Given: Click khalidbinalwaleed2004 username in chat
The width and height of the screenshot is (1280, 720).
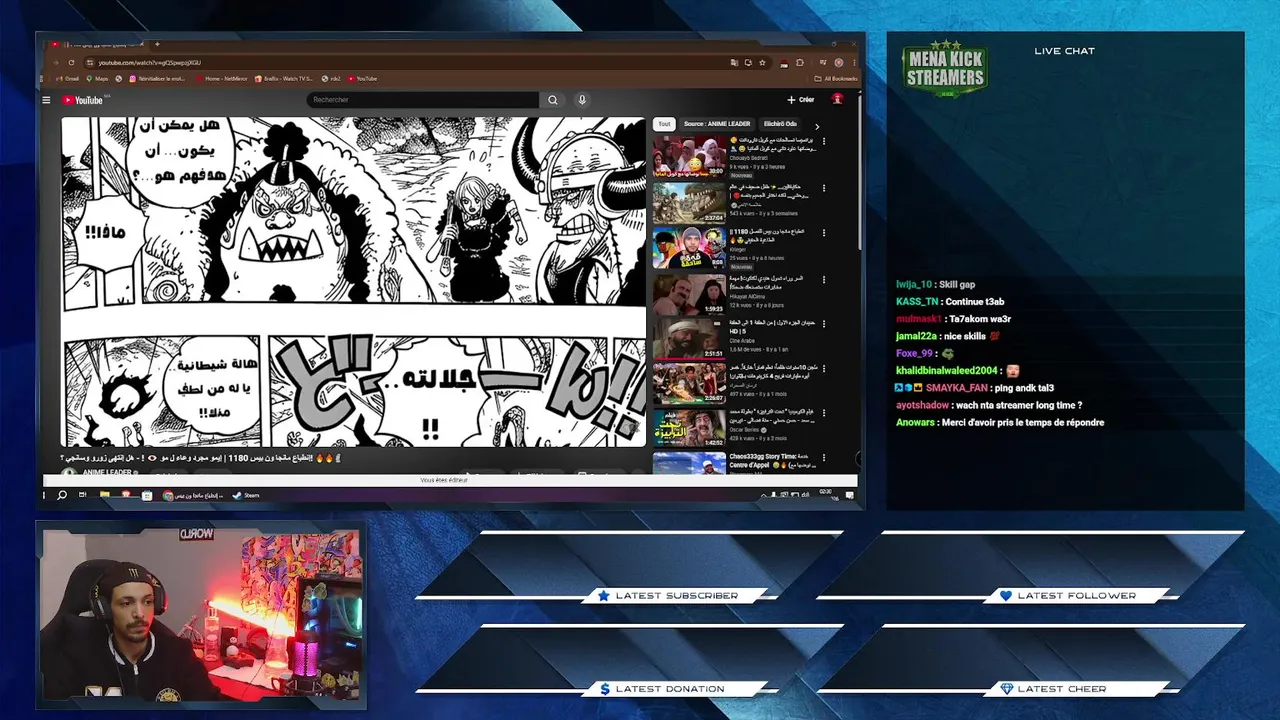Looking at the screenshot, I should 947,371.
